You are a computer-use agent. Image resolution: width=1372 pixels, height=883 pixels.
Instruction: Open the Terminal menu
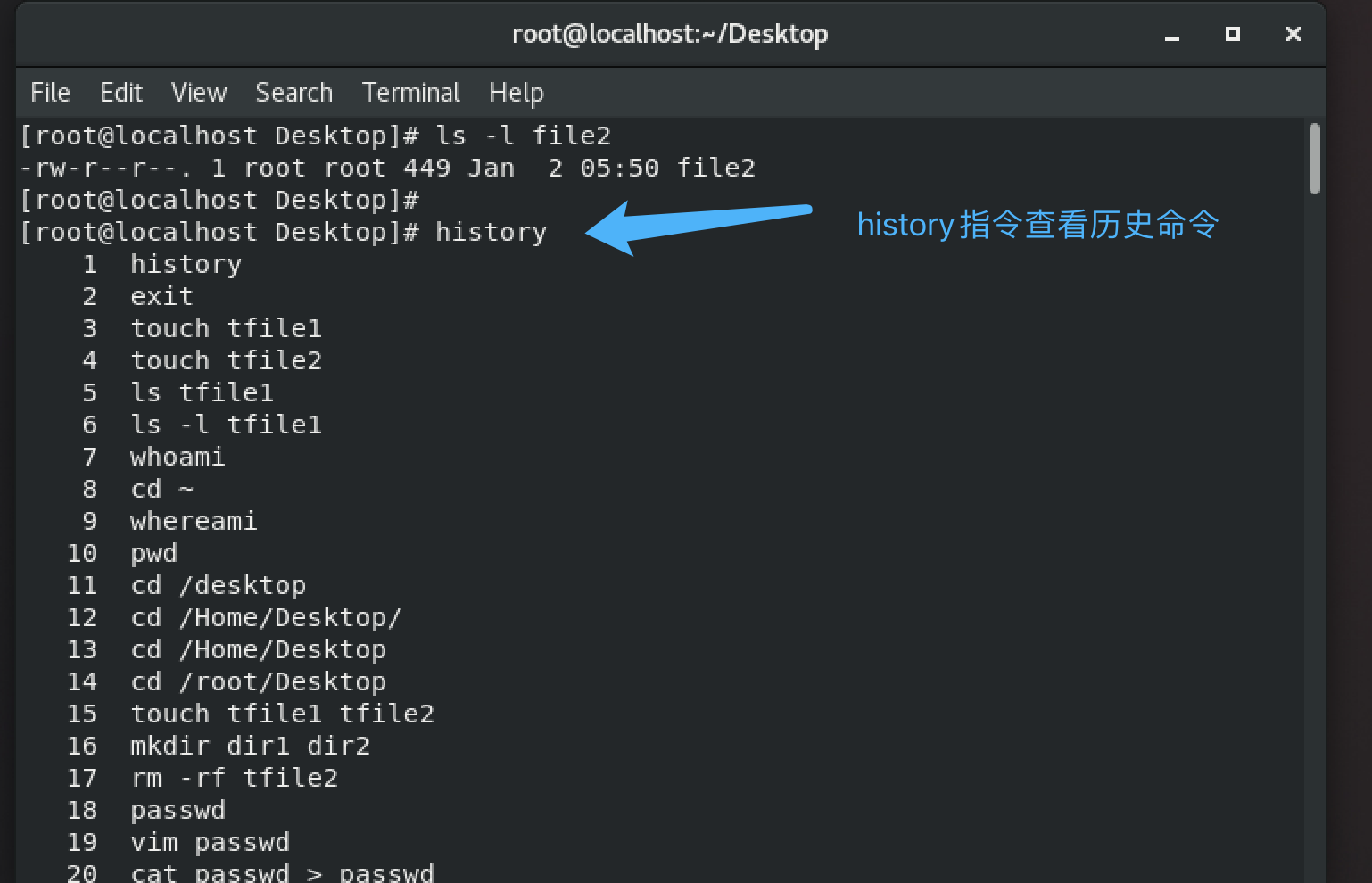[x=410, y=92]
